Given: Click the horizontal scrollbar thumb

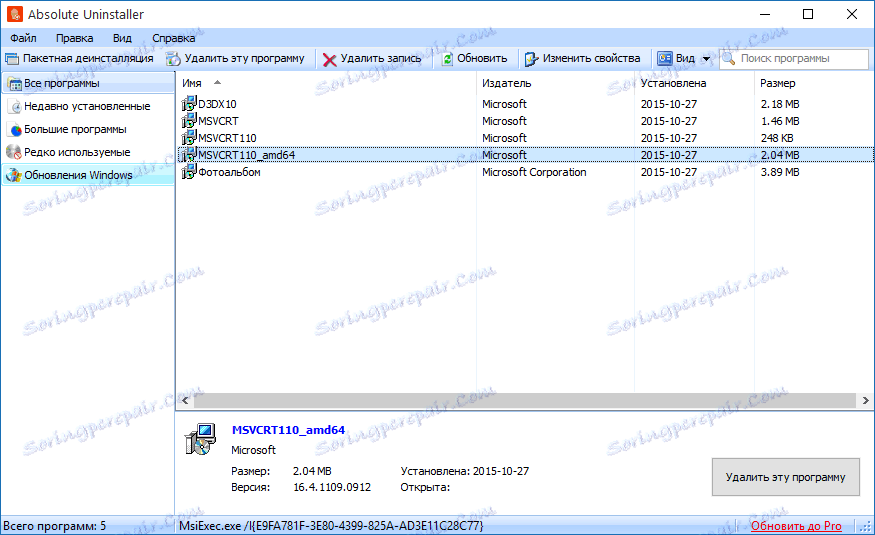Looking at the screenshot, I should click(525, 400).
